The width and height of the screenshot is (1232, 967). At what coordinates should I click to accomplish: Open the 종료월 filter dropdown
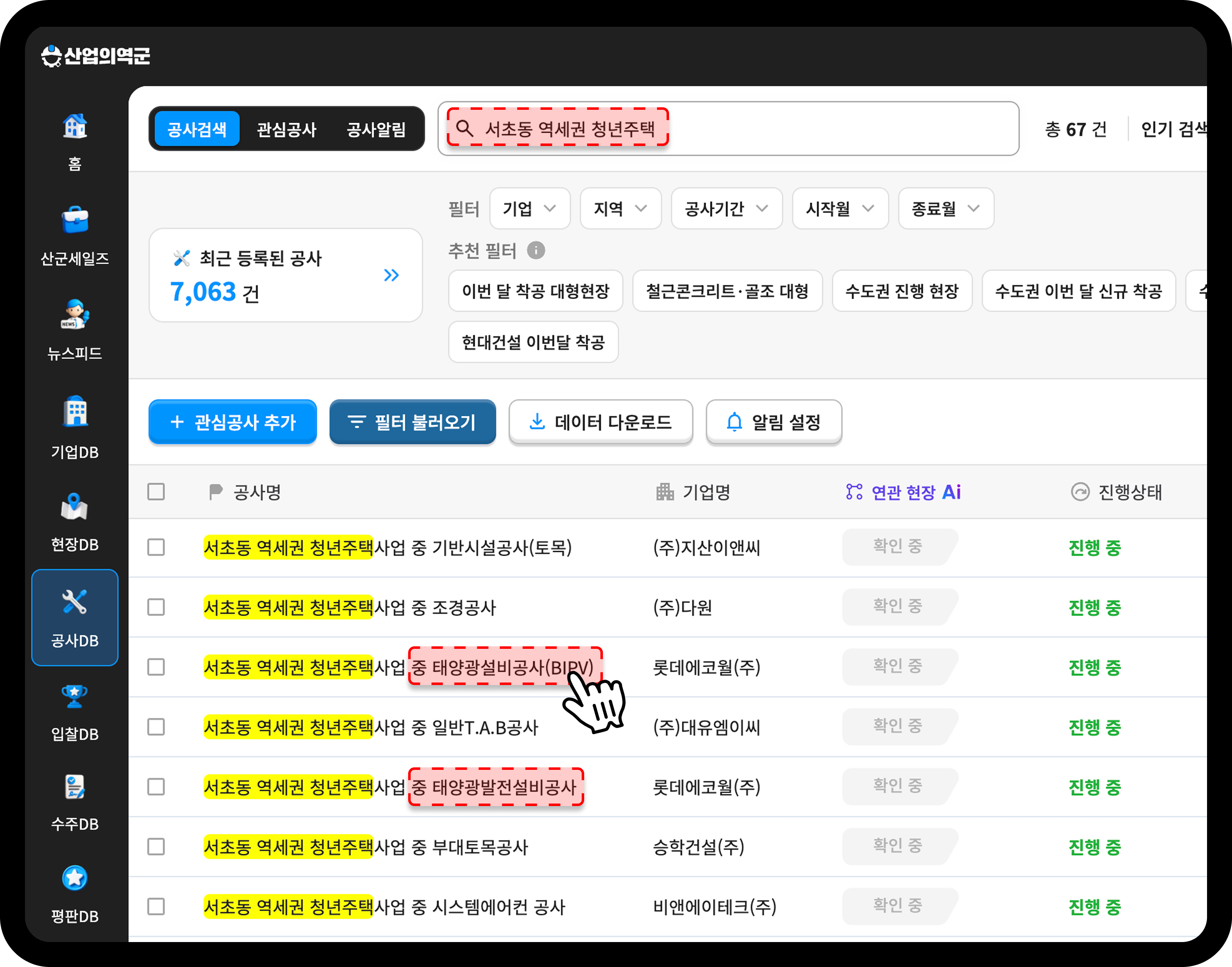point(946,208)
